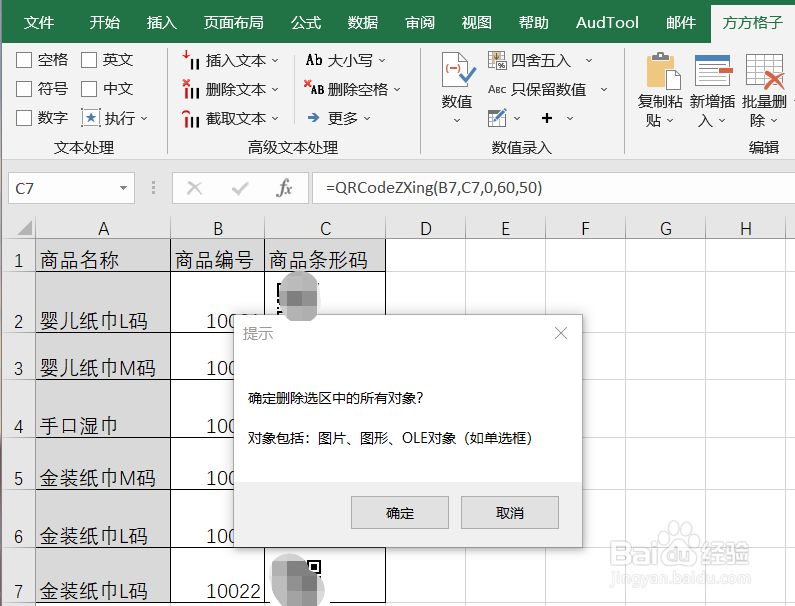Expand the 删除文本 dropdown arrow
The height and width of the screenshot is (606, 795).
[x=275, y=89]
